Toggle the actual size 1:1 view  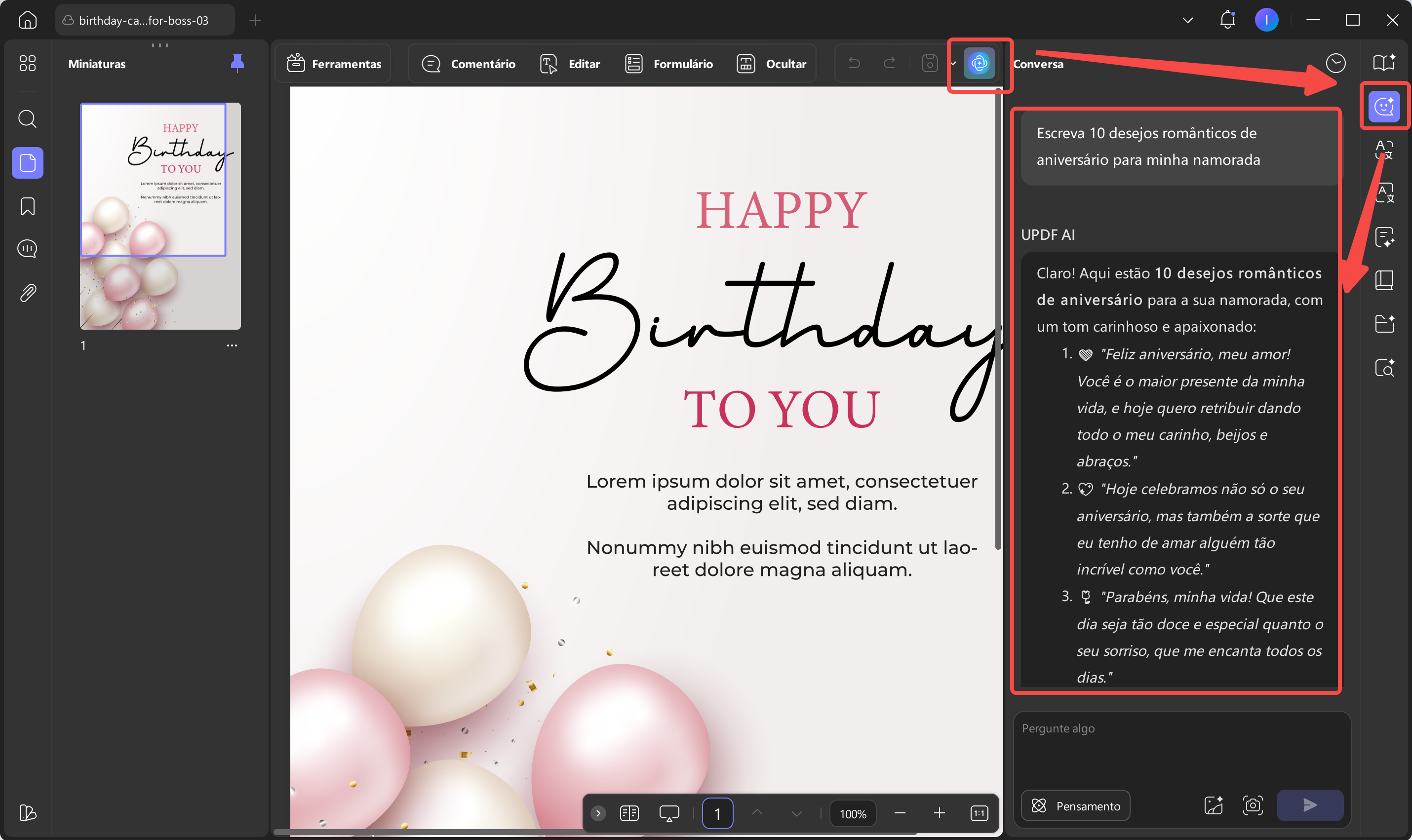[979, 813]
